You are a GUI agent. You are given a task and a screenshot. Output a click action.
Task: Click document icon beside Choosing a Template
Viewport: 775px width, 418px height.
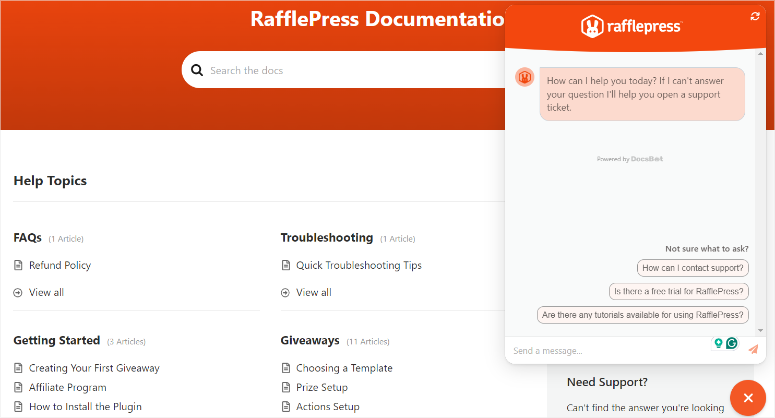[286, 368]
